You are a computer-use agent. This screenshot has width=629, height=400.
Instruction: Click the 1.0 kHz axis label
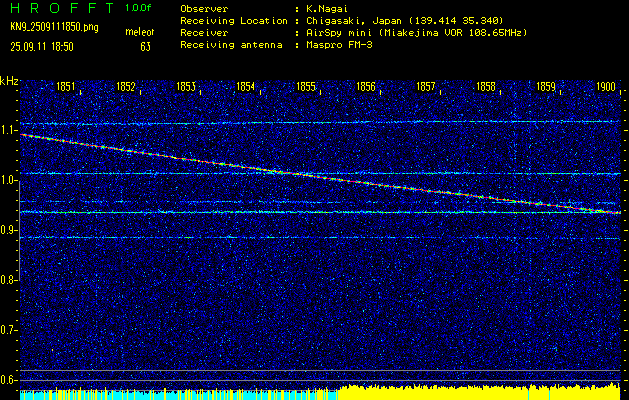pos(8,181)
